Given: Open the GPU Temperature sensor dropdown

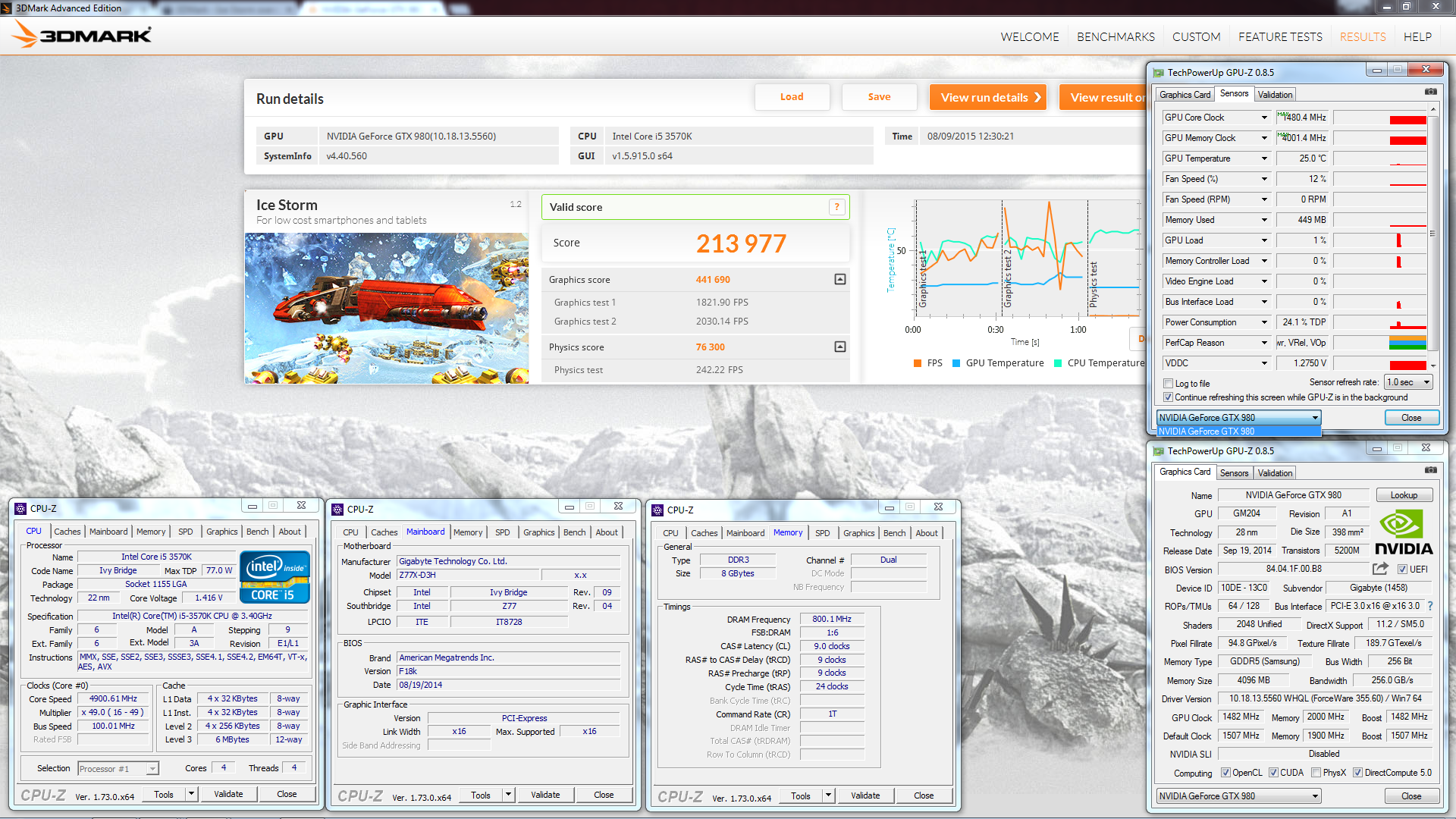Looking at the screenshot, I should [x=1264, y=158].
